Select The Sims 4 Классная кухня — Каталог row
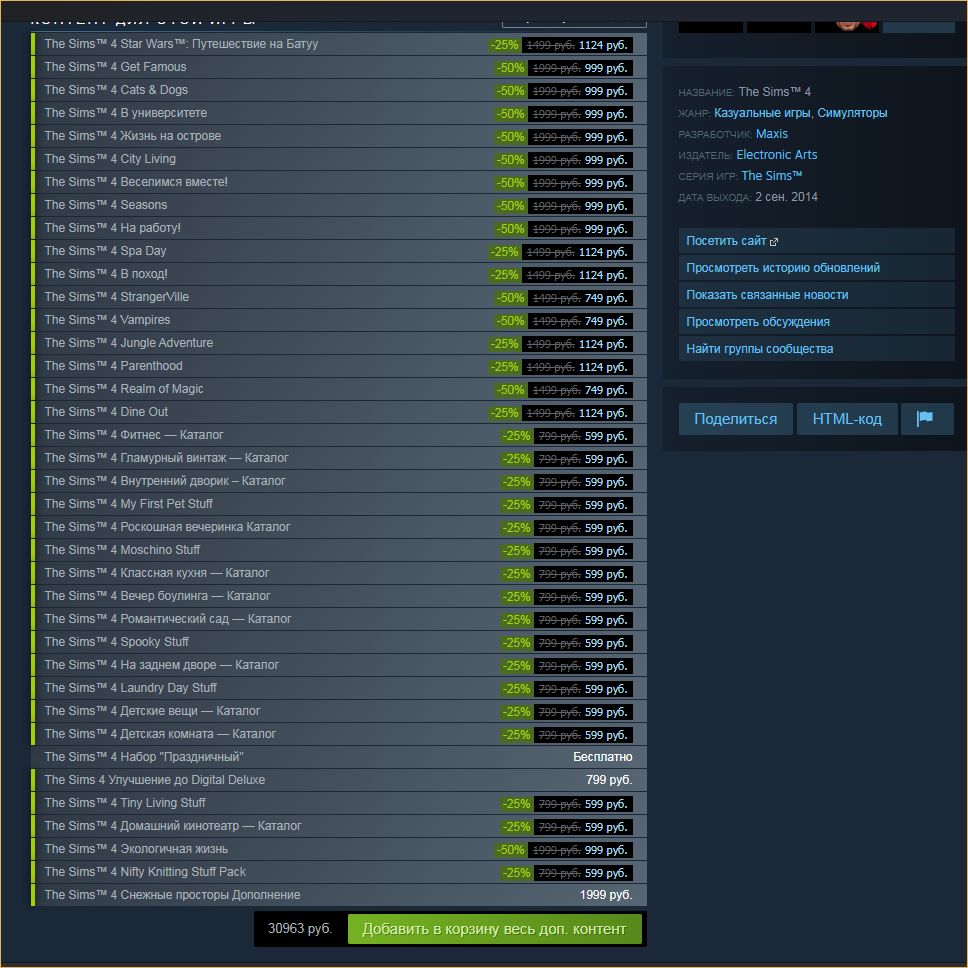The image size is (968, 968). (339, 574)
